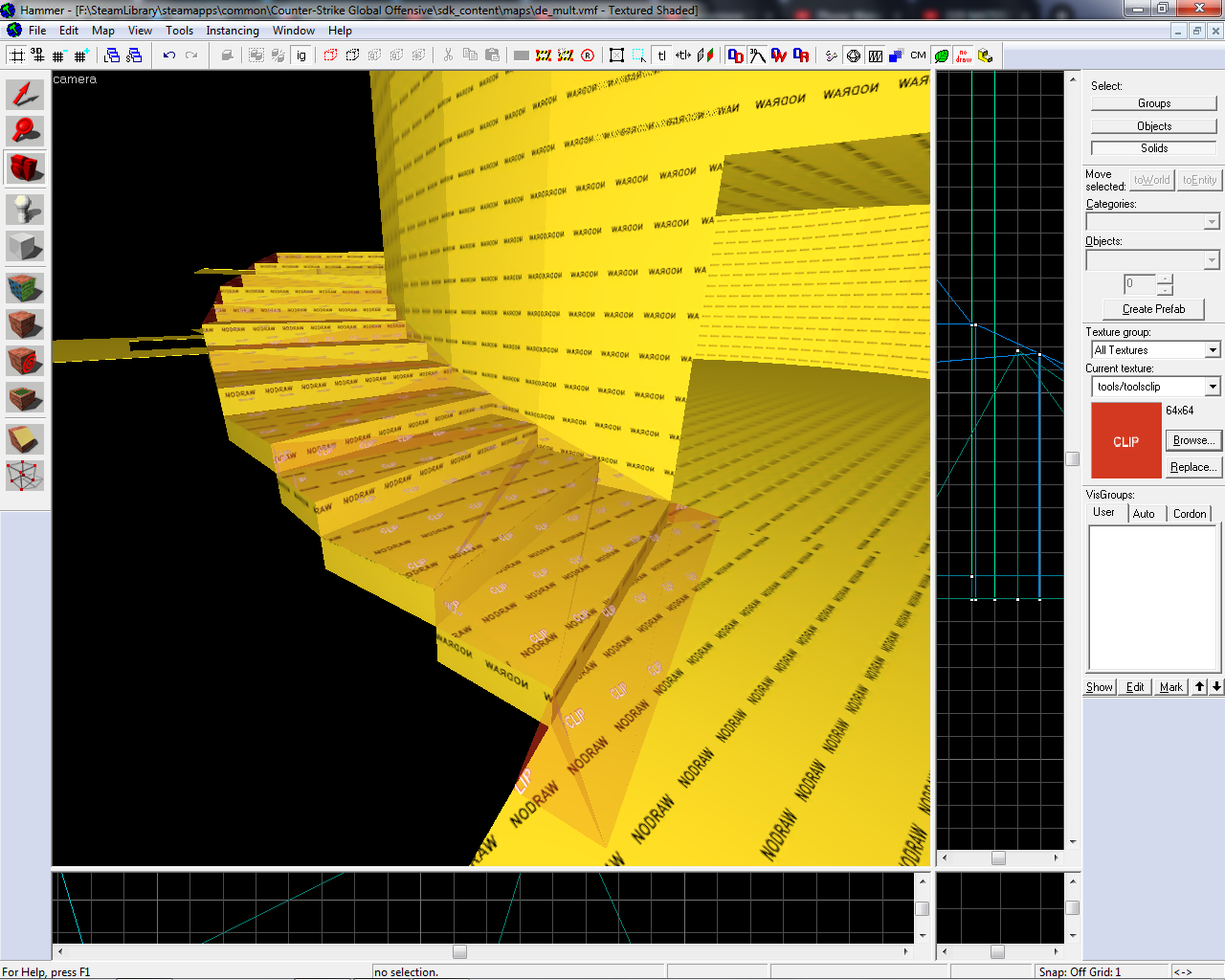Select the Vertex Manipulation tool
The image size is (1225, 980).
tap(25, 475)
